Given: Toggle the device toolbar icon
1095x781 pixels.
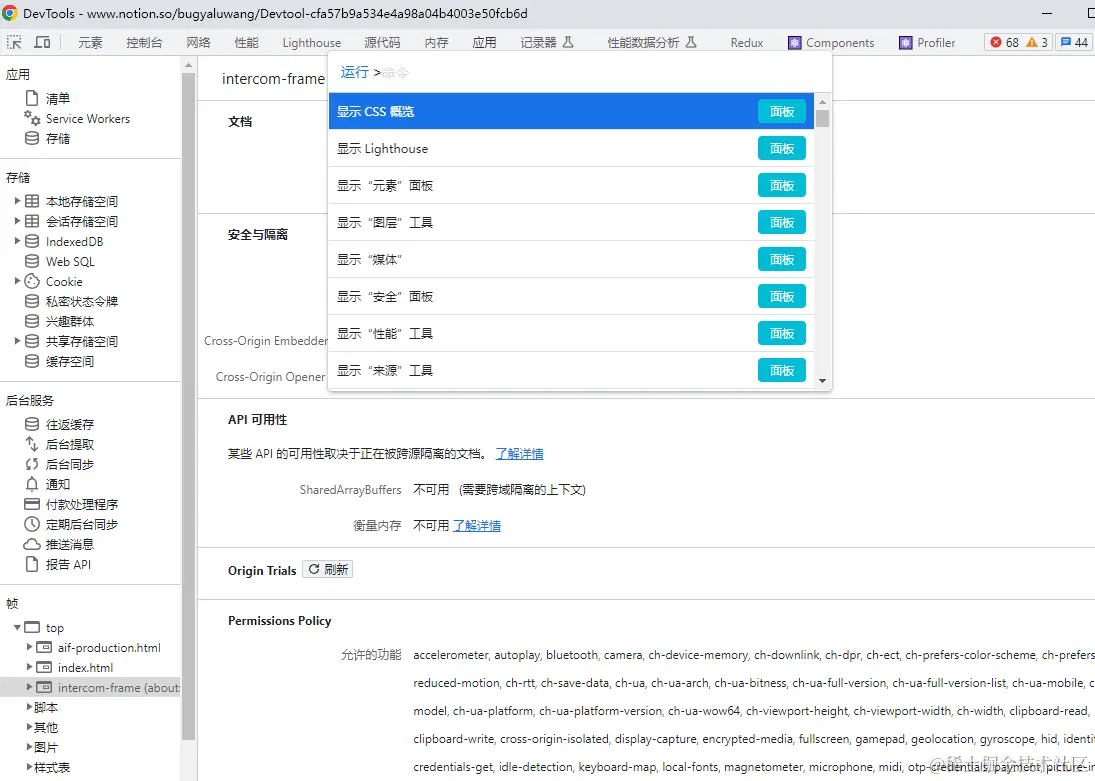Looking at the screenshot, I should 43,43.
